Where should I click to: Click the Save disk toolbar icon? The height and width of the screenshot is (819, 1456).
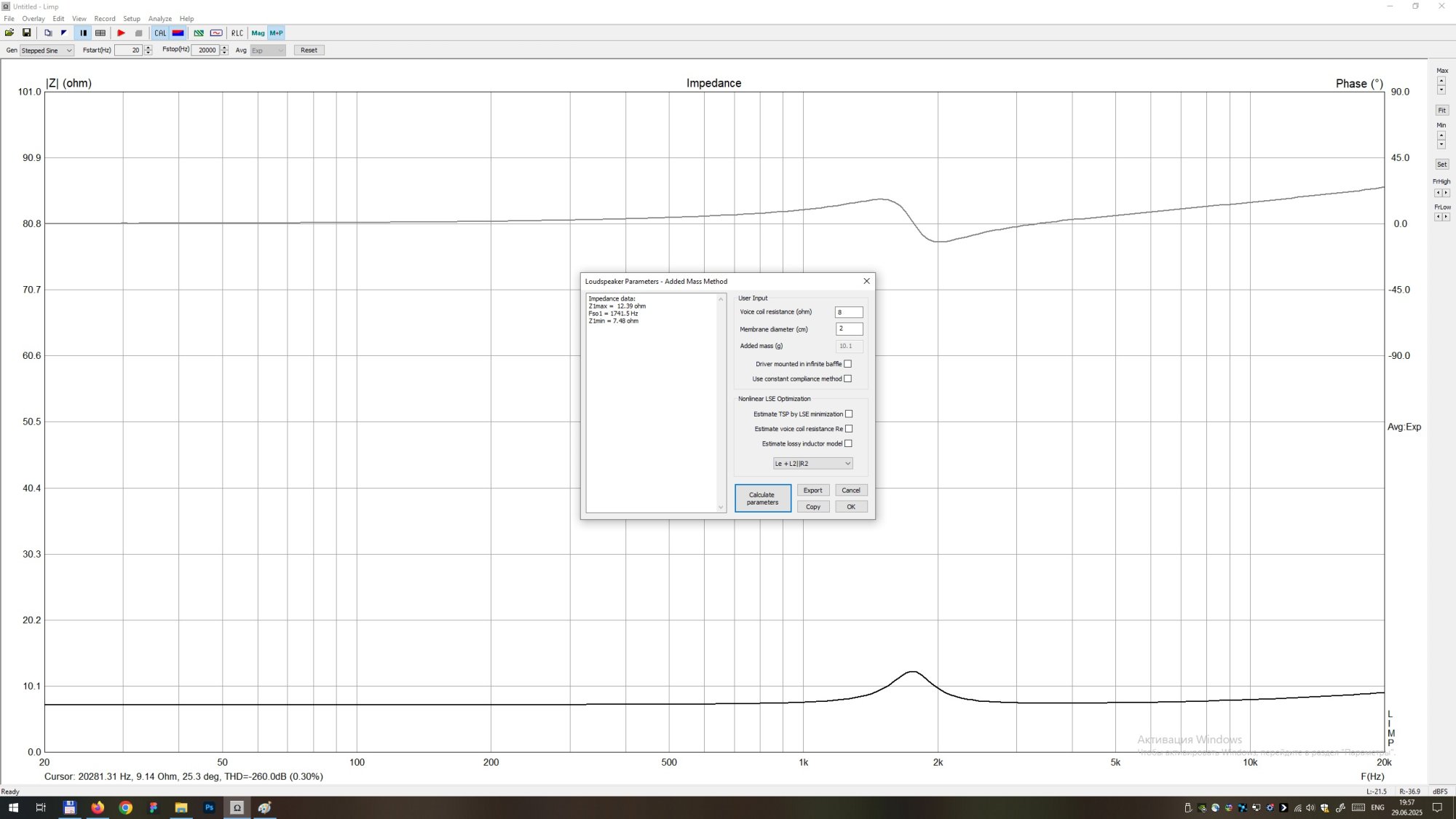pyautogui.click(x=27, y=33)
